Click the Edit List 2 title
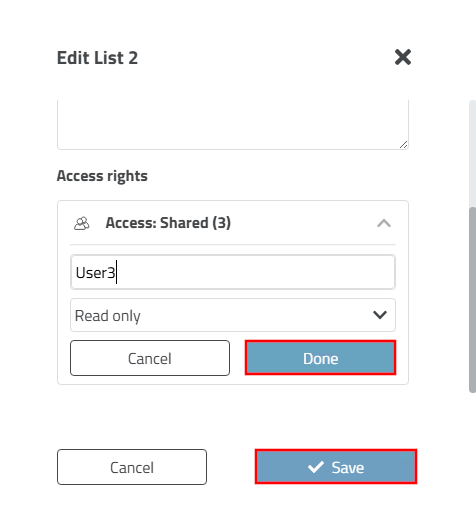This screenshot has width=476, height=532. (x=97, y=58)
